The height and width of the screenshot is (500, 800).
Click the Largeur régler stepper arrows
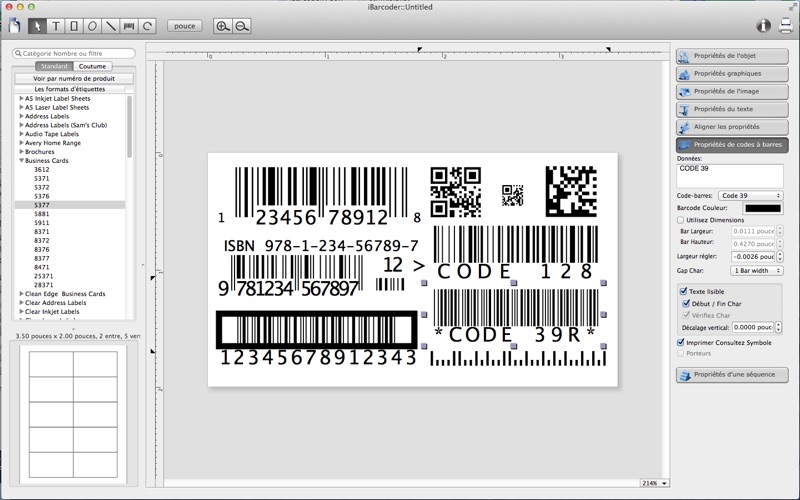(x=779, y=257)
